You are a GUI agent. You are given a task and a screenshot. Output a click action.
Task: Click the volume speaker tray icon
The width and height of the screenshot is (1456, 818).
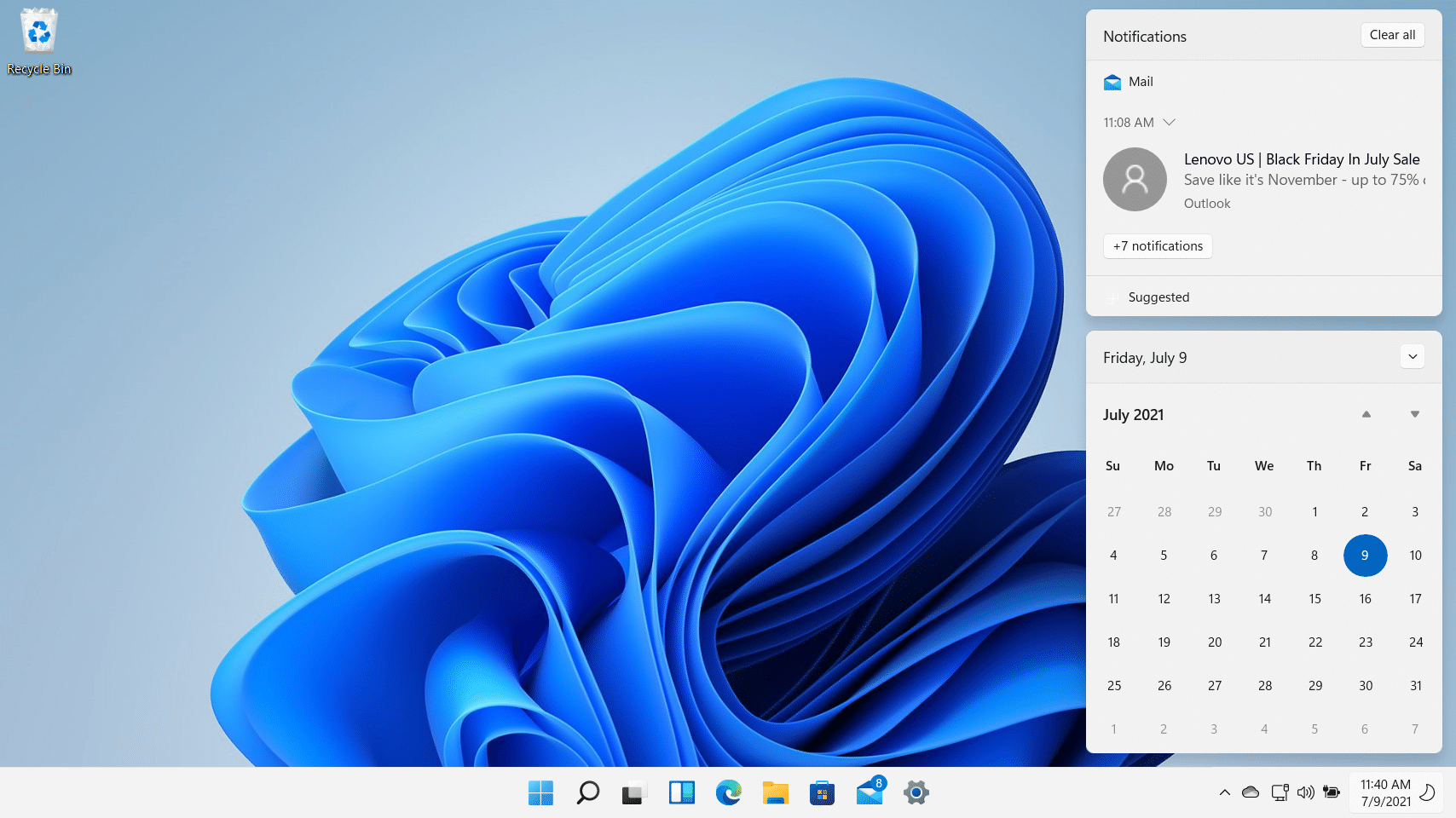[1305, 792]
